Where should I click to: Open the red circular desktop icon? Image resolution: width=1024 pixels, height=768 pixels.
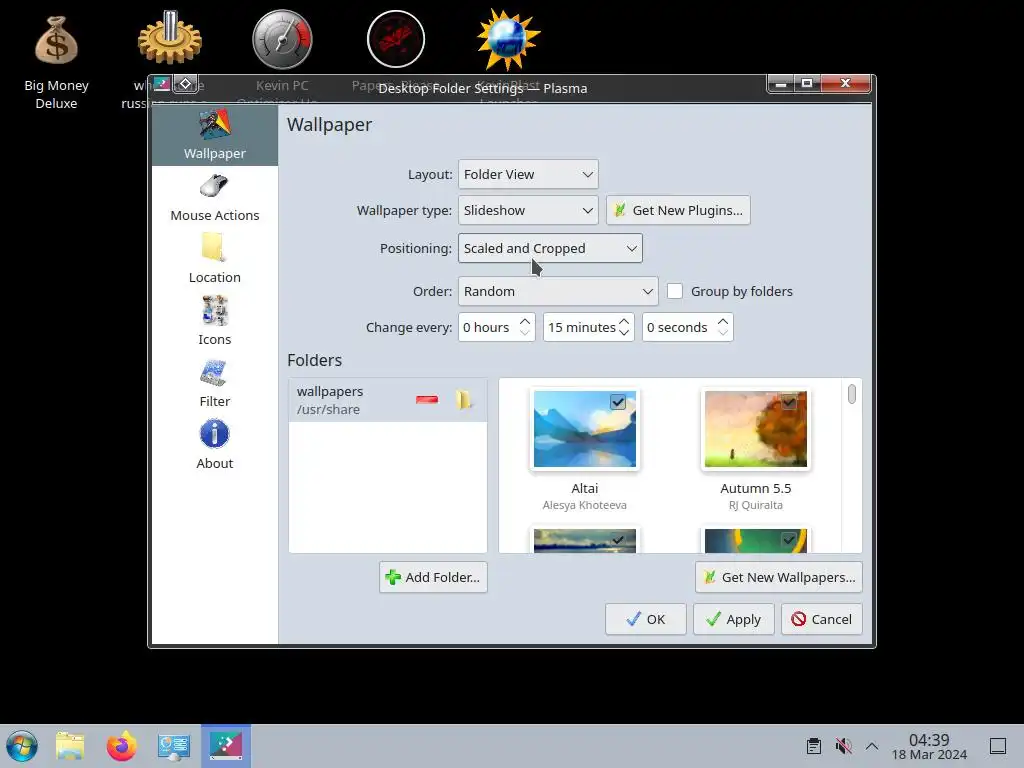(x=396, y=39)
